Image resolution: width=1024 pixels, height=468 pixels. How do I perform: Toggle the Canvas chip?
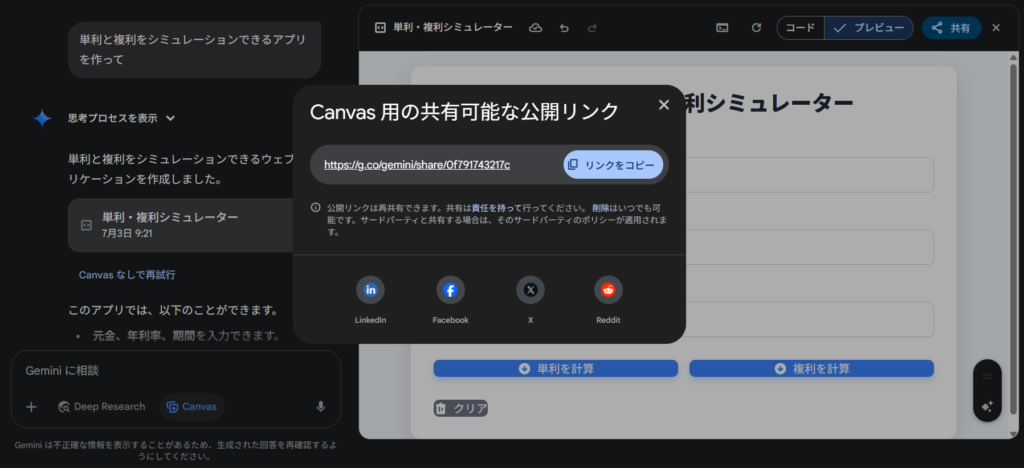tap(192, 407)
